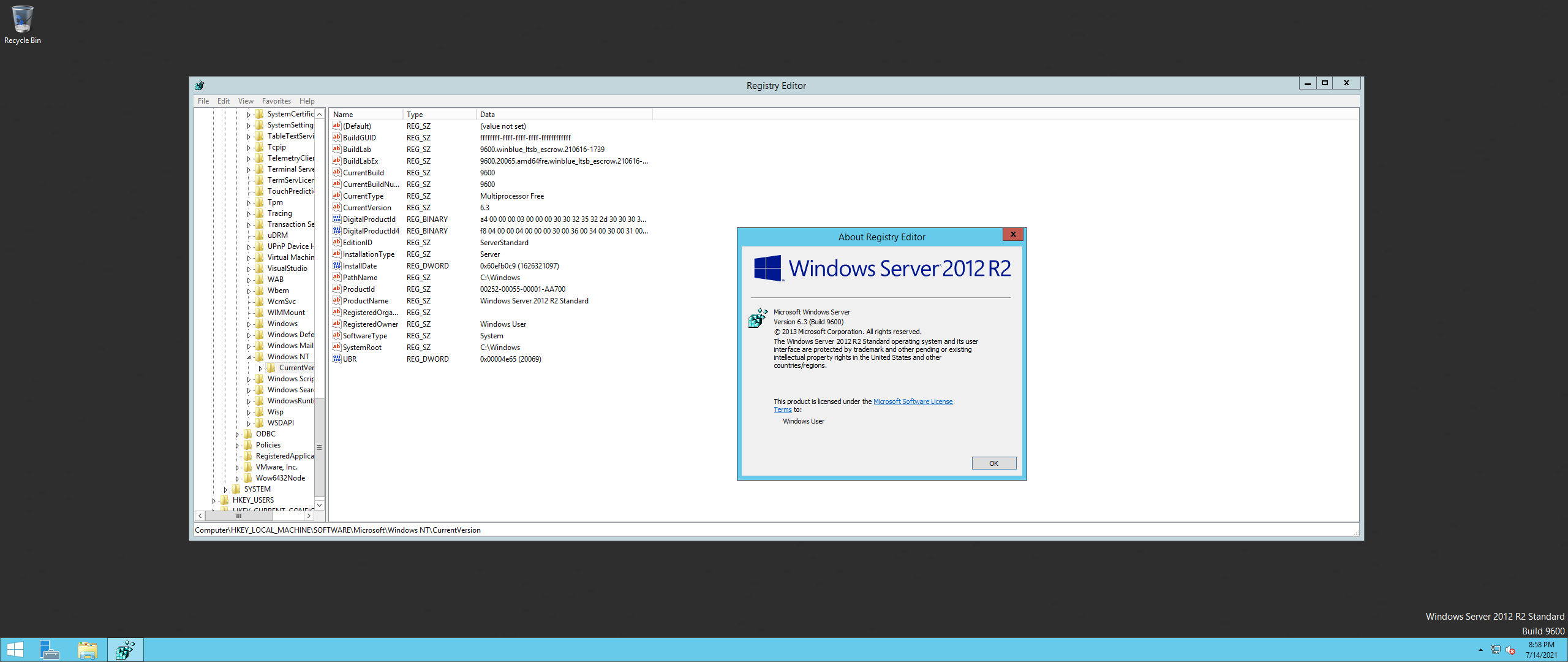
Task: Open the Favorites menu
Action: (276, 101)
